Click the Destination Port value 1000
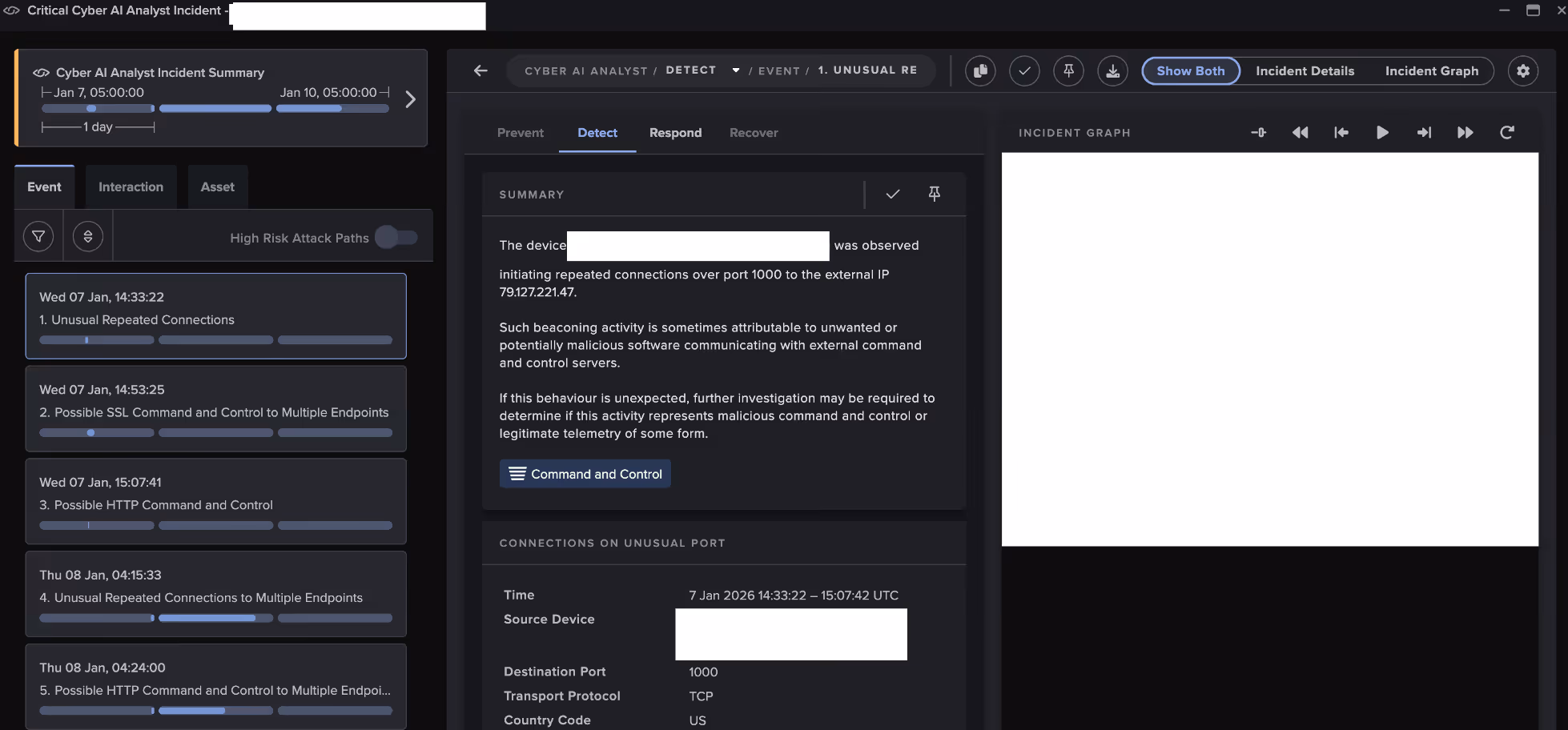1568x730 pixels. point(703,672)
